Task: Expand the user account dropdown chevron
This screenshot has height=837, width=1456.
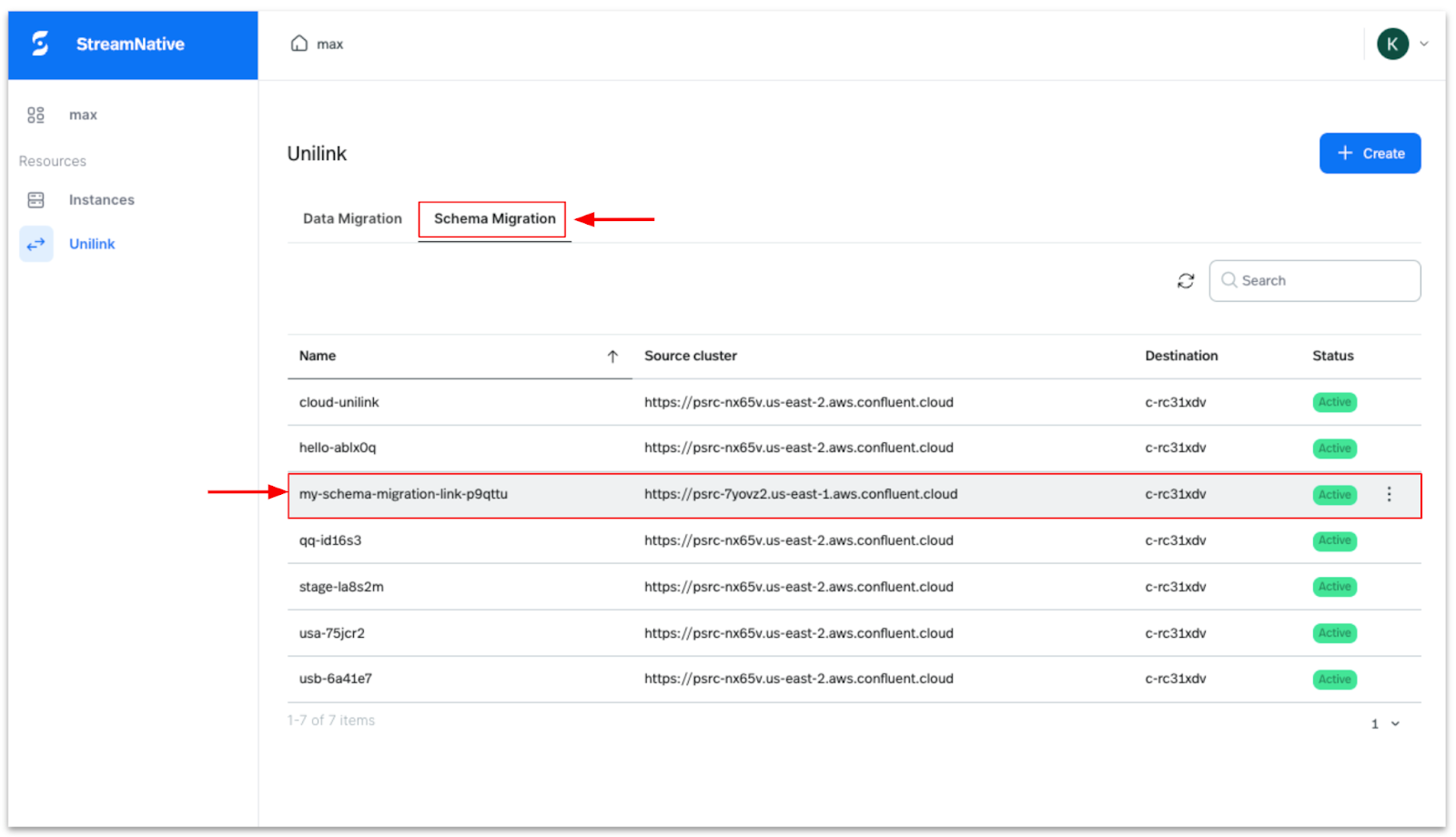Action: 1424,44
